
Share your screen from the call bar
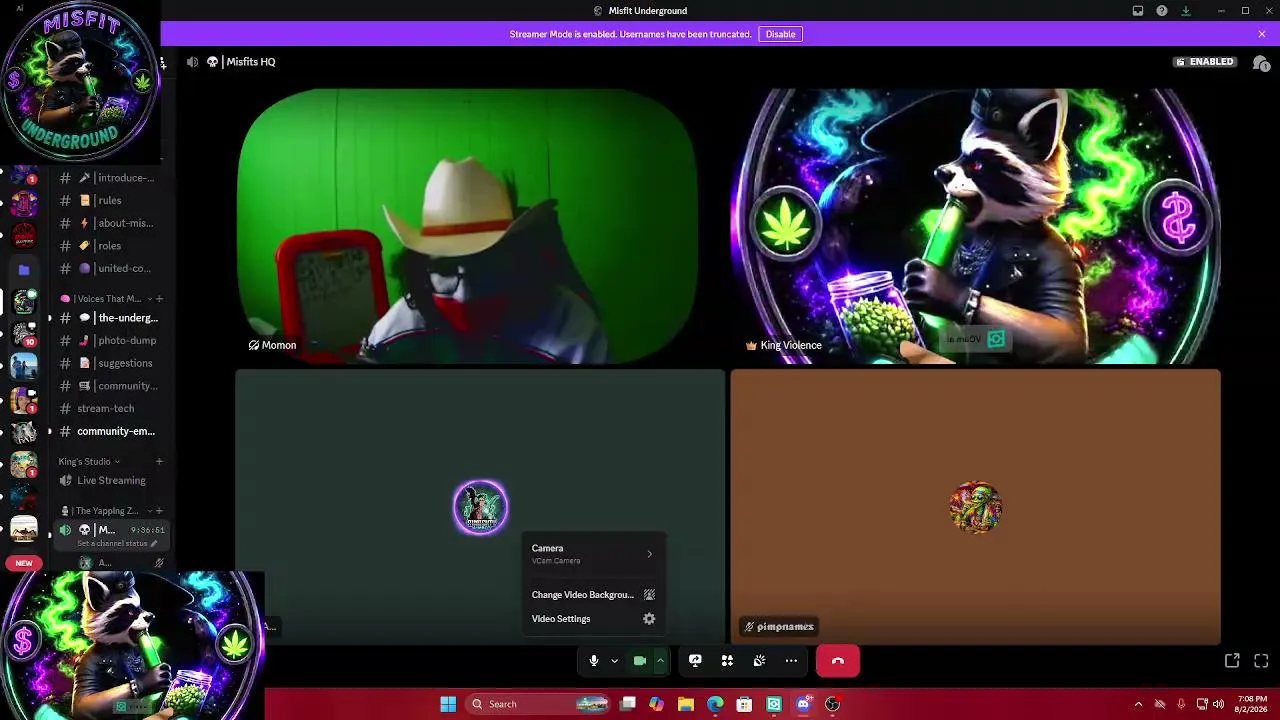pyautogui.click(x=695, y=661)
